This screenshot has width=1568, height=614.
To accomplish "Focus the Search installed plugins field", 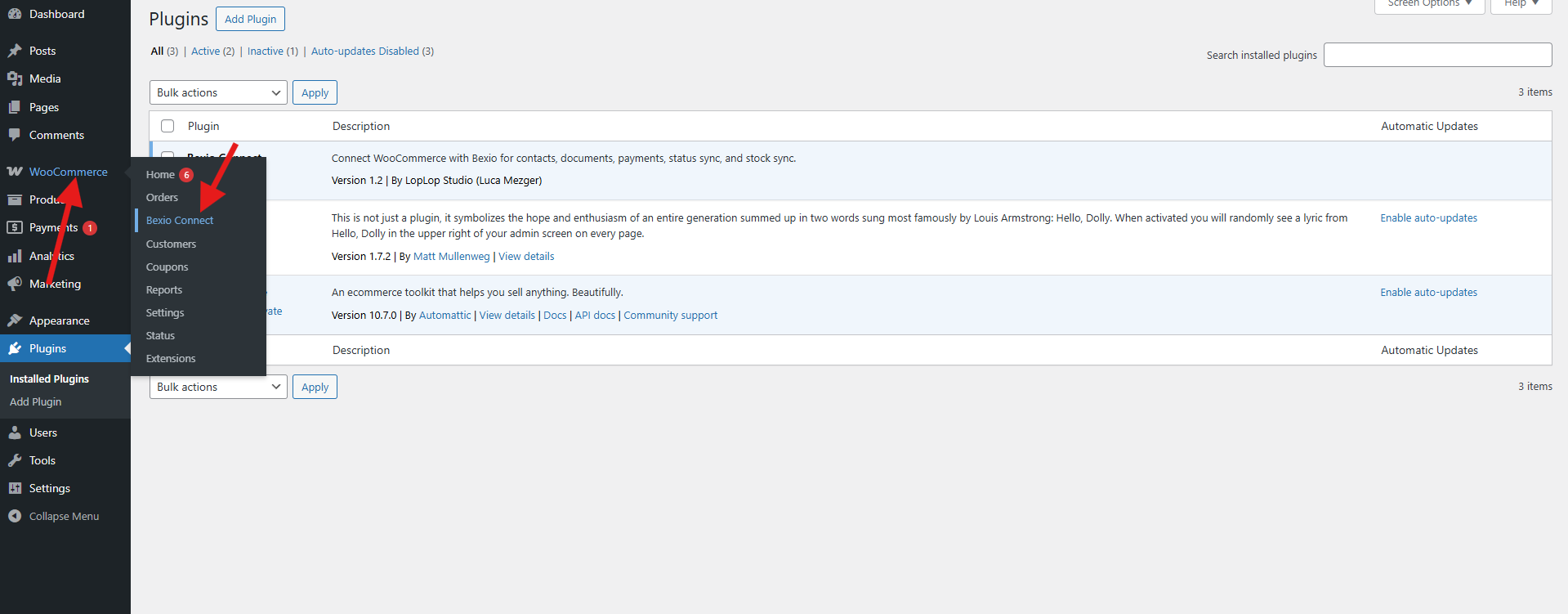I will pyautogui.click(x=1437, y=55).
